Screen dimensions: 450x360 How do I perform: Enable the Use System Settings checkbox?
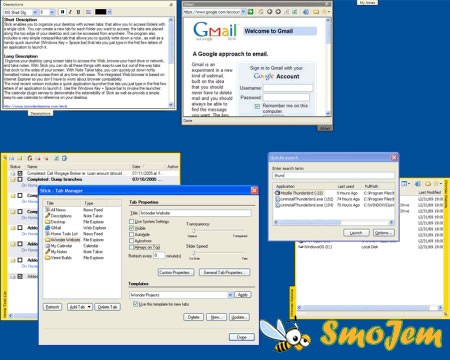click(131, 222)
